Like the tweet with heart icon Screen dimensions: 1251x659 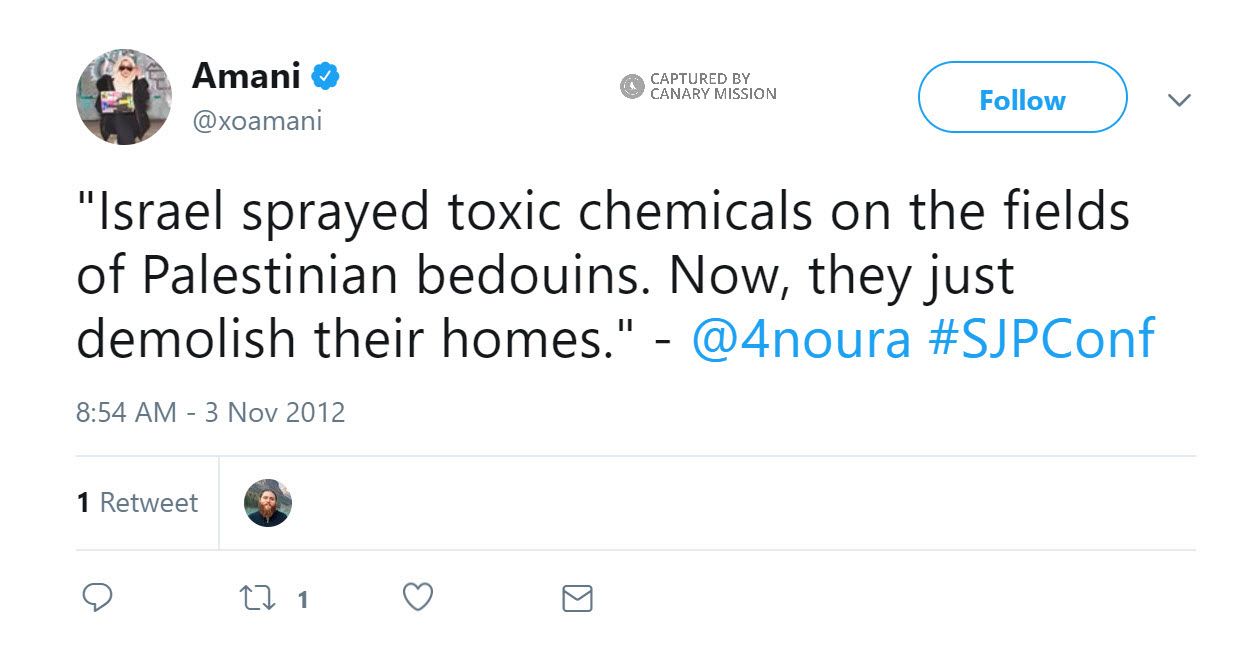point(417,597)
